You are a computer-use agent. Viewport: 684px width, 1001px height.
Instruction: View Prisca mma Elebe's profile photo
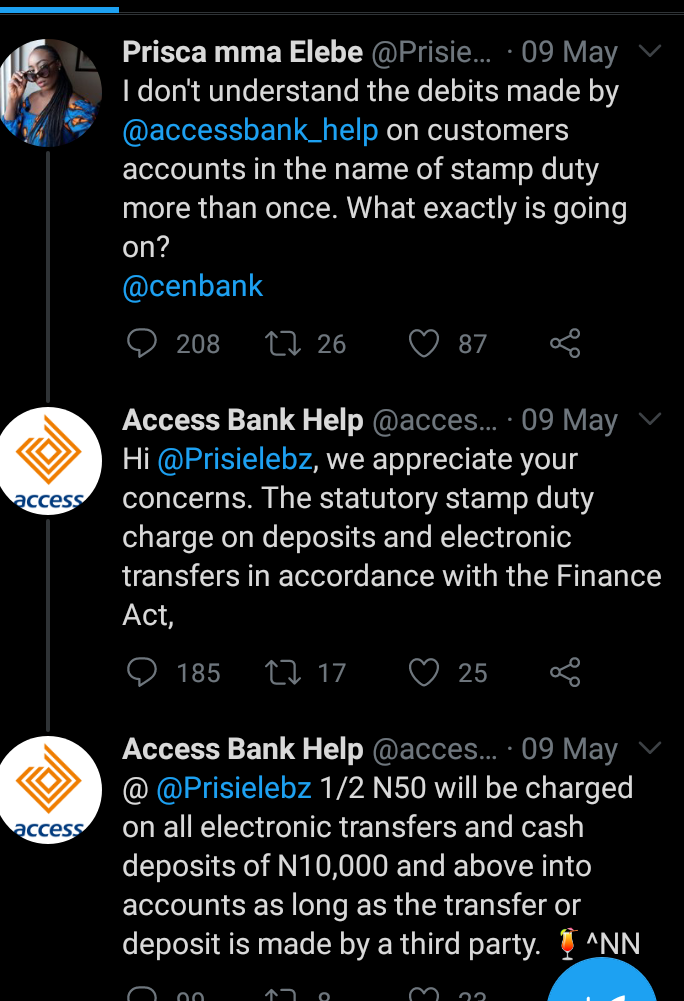click(x=49, y=92)
